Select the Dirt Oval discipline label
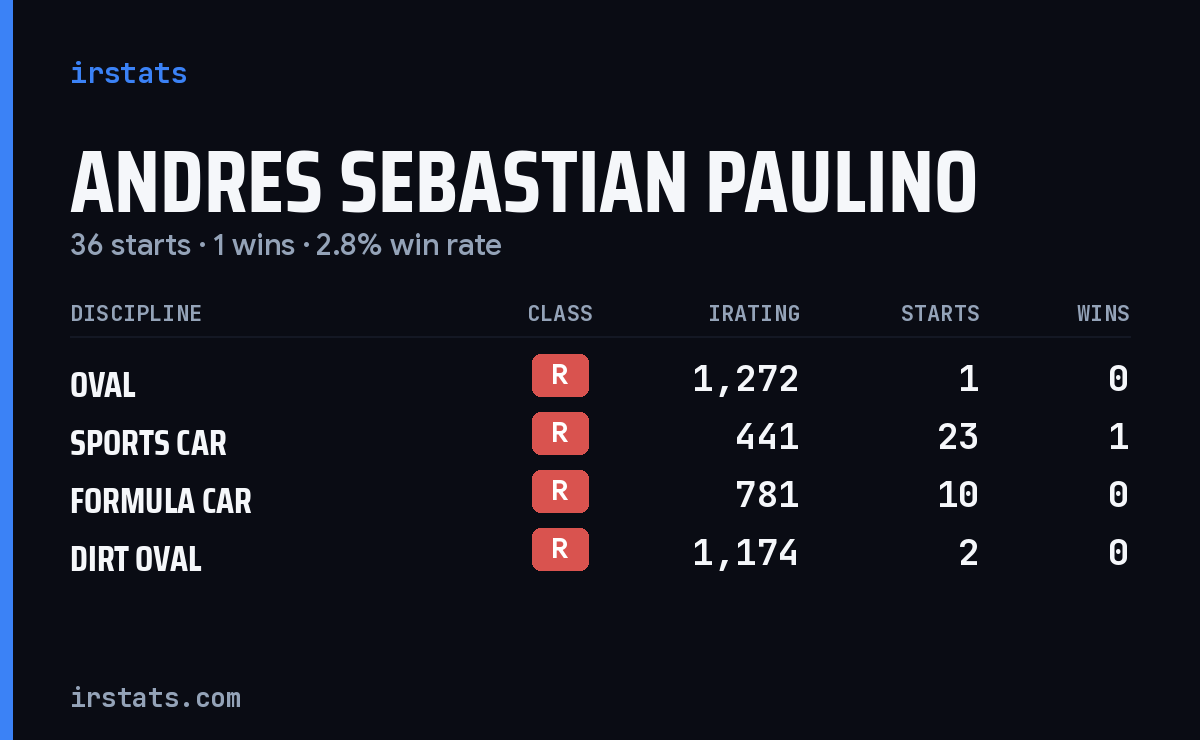This screenshot has width=1200, height=740. coord(136,559)
